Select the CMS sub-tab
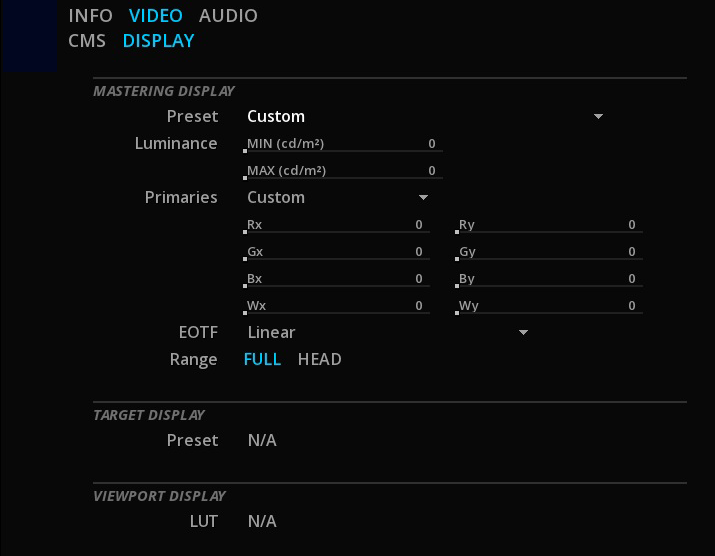Image resolution: width=715 pixels, height=556 pixels. point(87,41)
